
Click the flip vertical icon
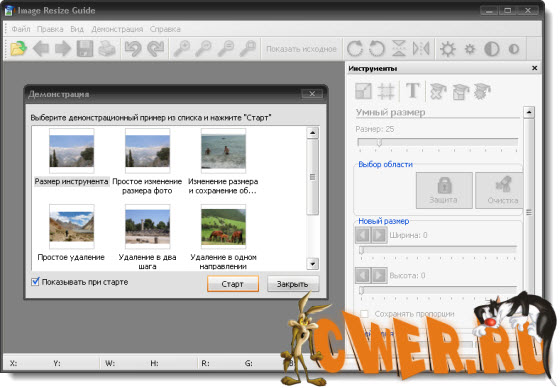399,48
